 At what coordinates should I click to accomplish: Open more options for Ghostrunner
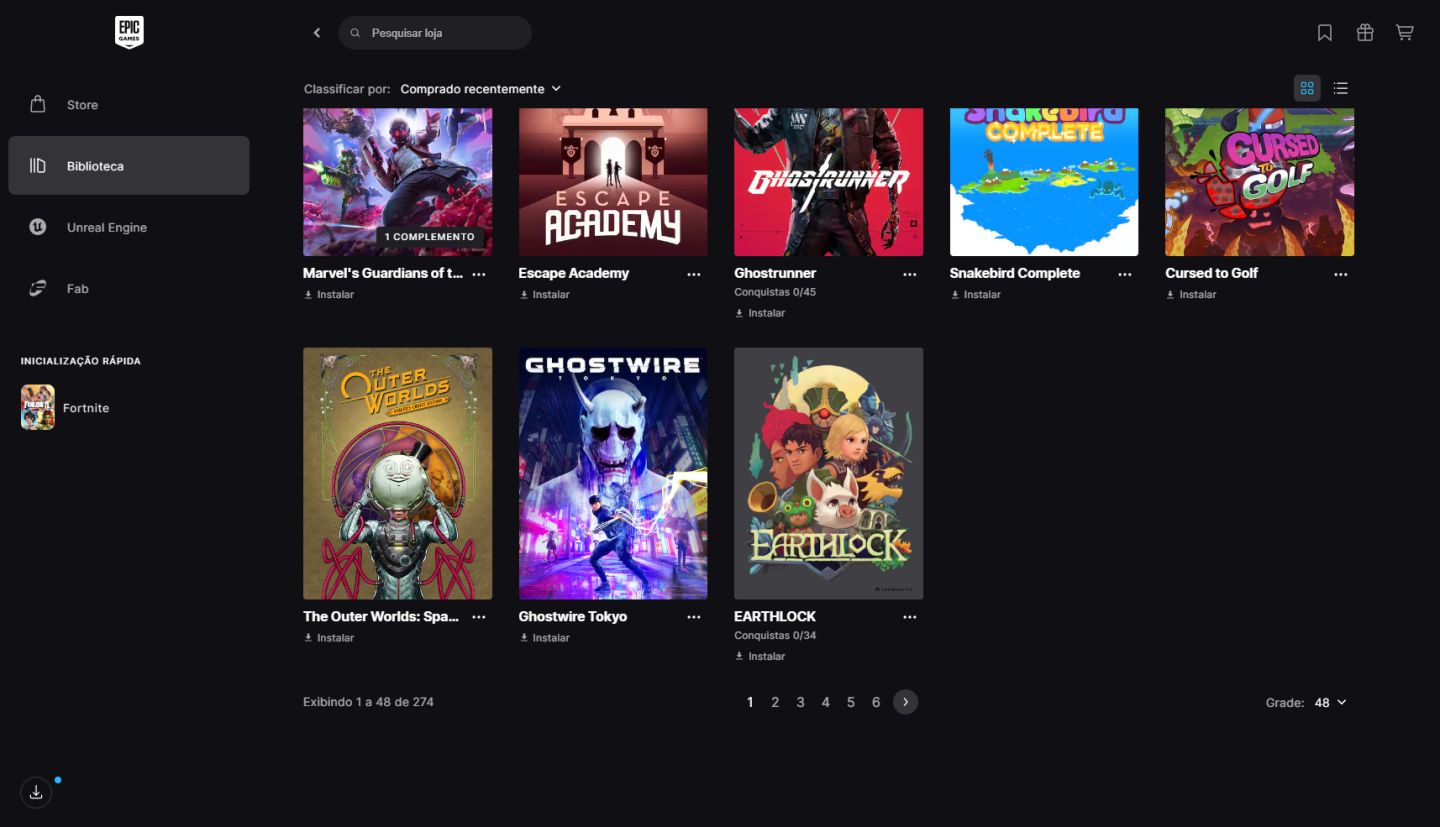pyautogui.click(x=909, y=274)
